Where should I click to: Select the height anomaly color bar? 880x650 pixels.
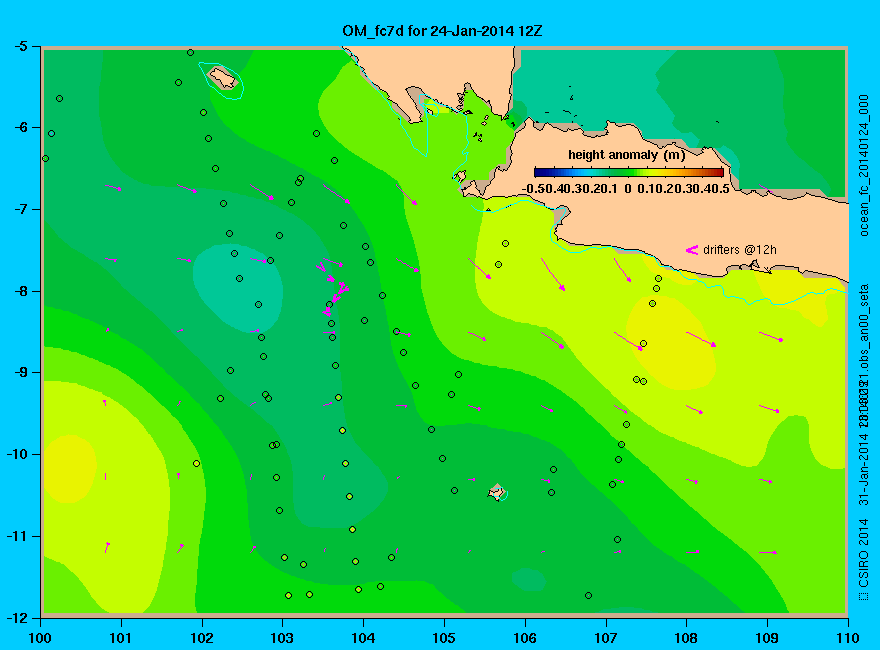point(629,172)
